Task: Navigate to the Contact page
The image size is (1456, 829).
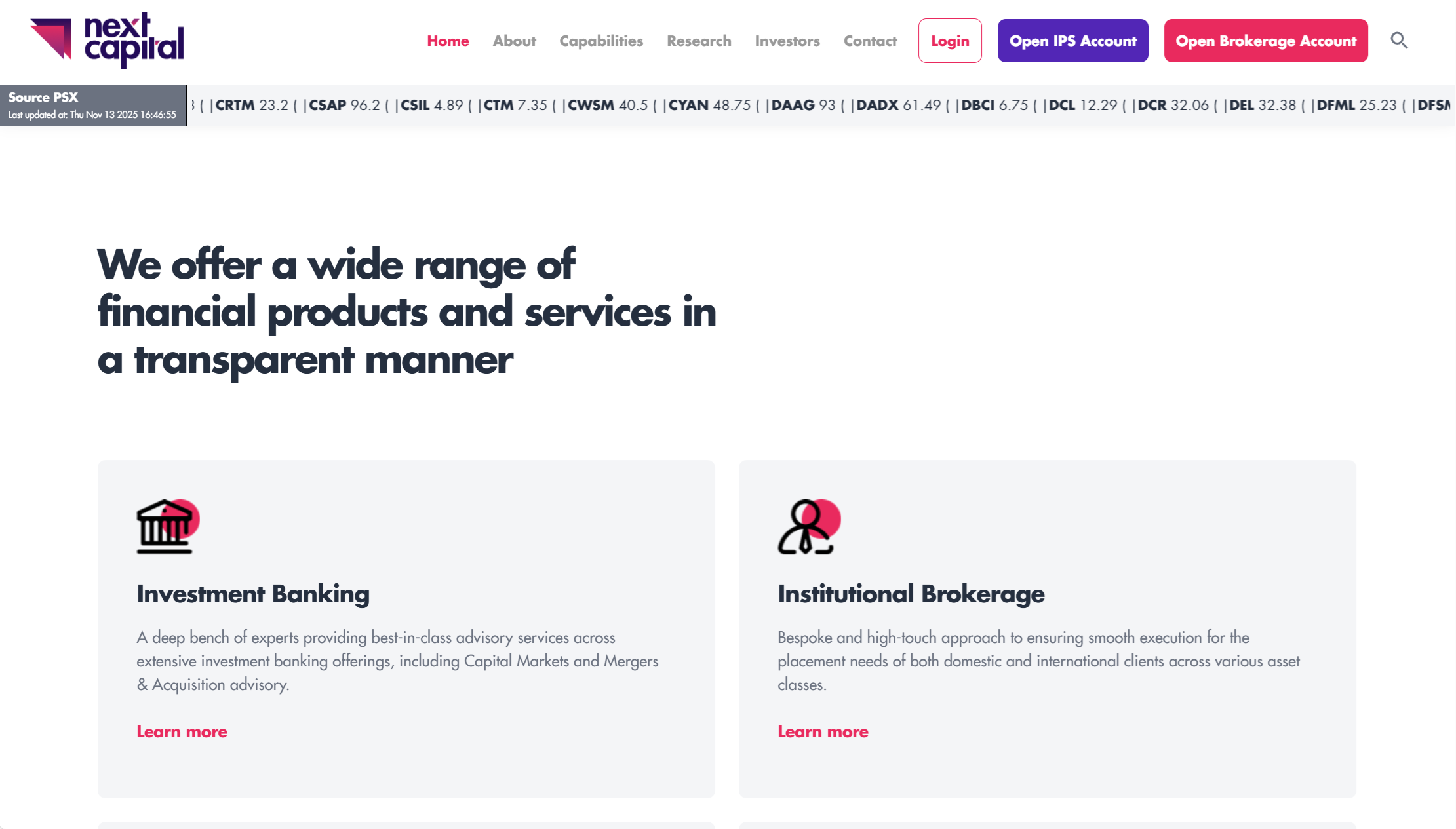Action: pyautogui.click(x=870, y=41)
